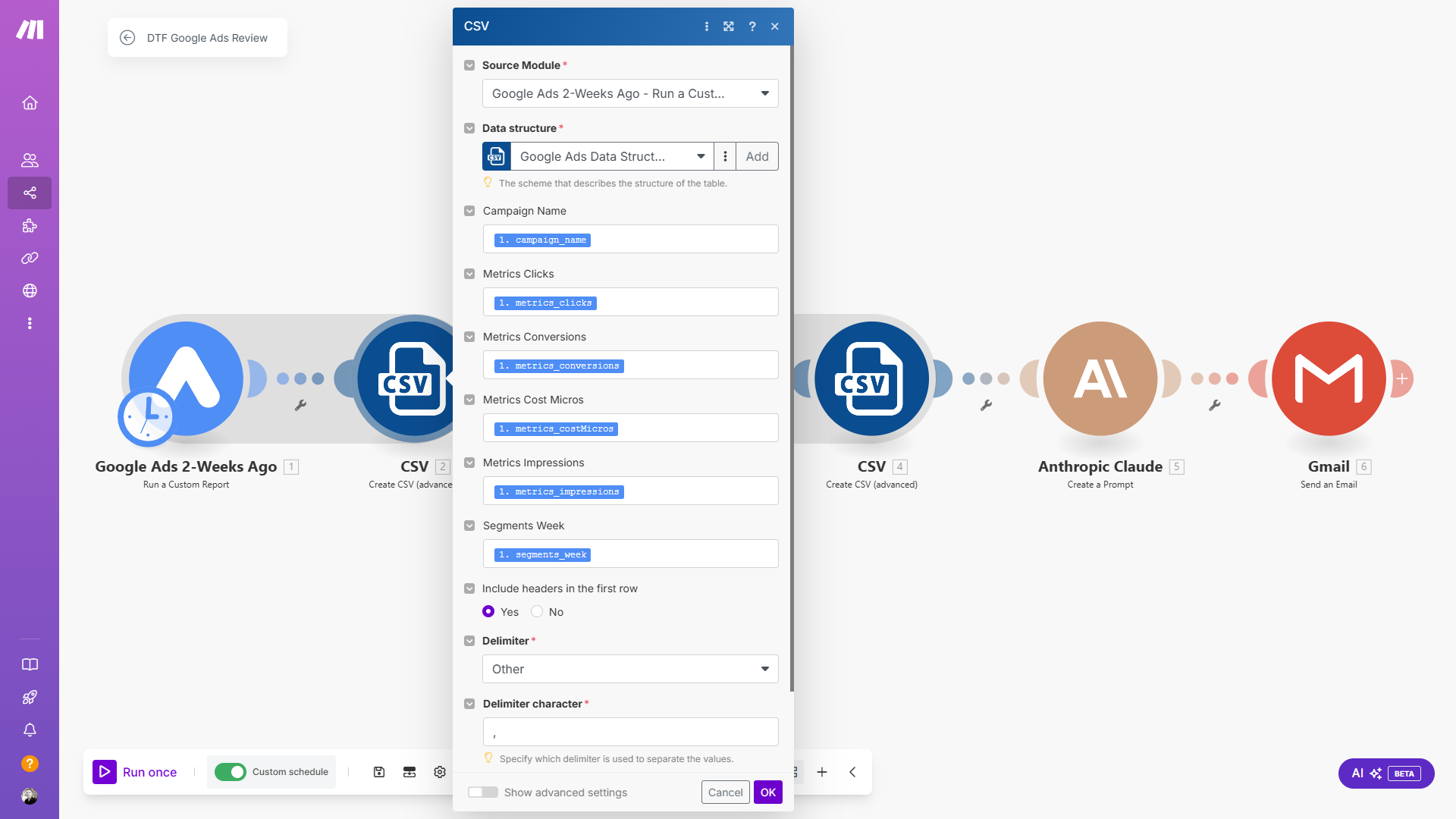This screenshot has height=819, width=1456.
Task: Open Templates puzzle icon in sidebar
Action: pos(30,225)
